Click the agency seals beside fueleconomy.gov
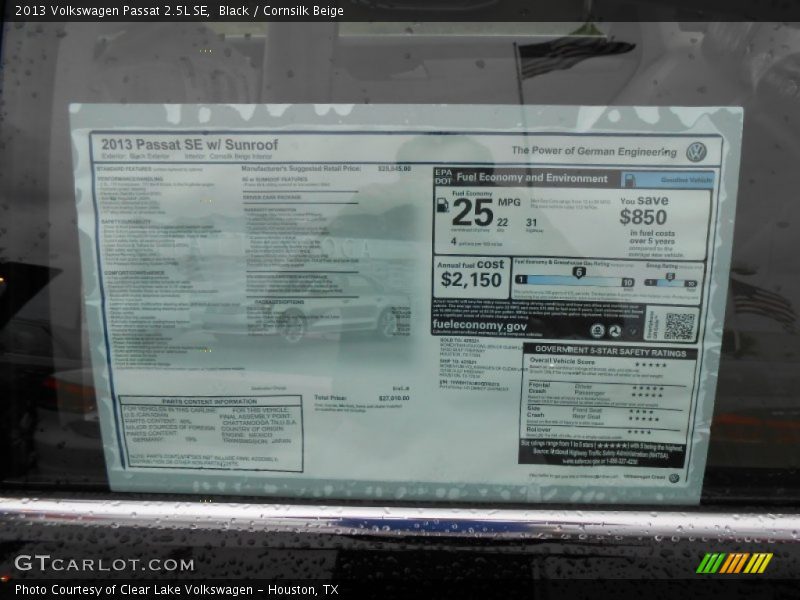Viewport: 800px width, 600px height. [x=614, y=331]
